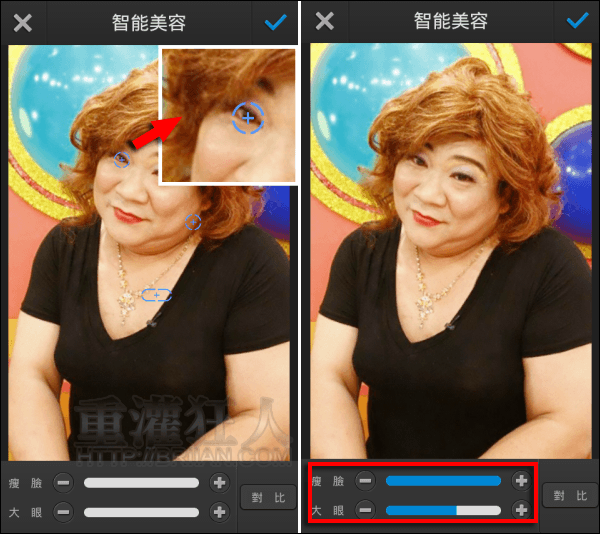Tap the crosshair marker inside the magnifier inset
This screenshot has width=600, height=534.
[248, 118]
